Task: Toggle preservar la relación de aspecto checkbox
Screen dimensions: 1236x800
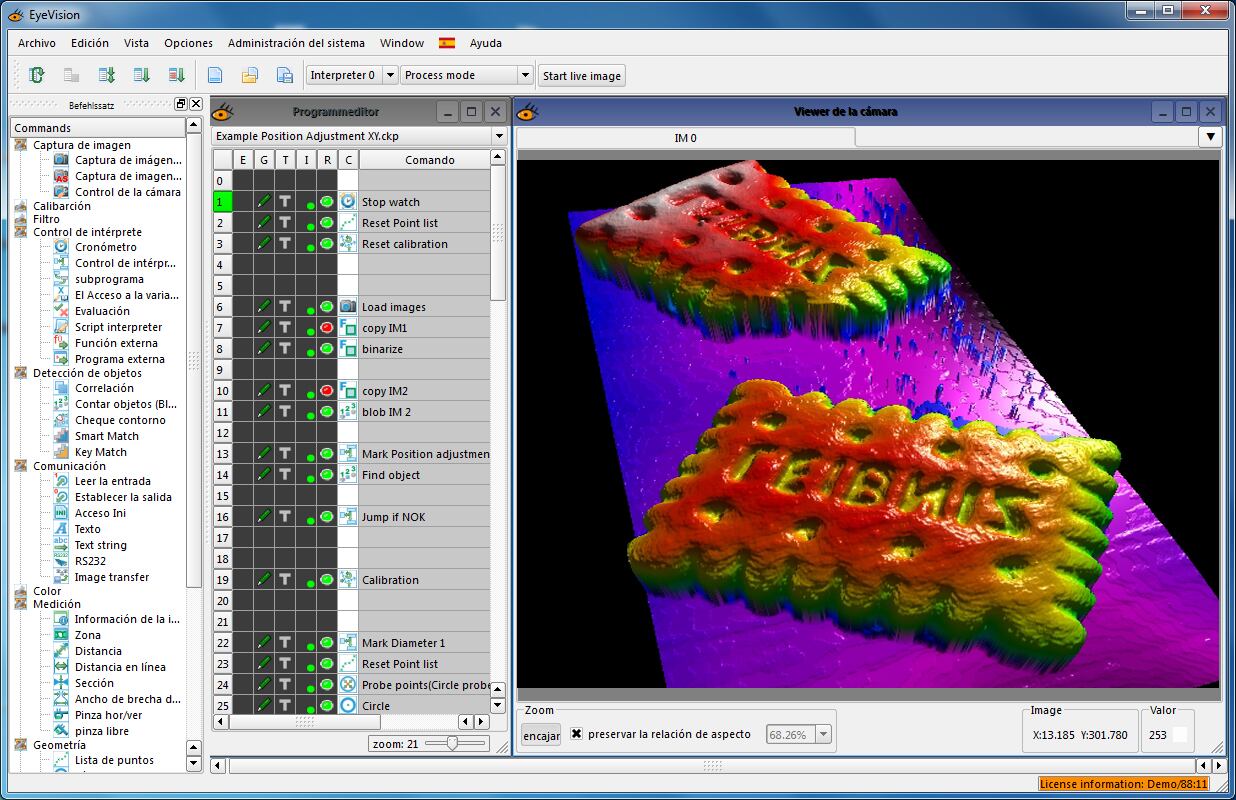Action: [576, 734]
